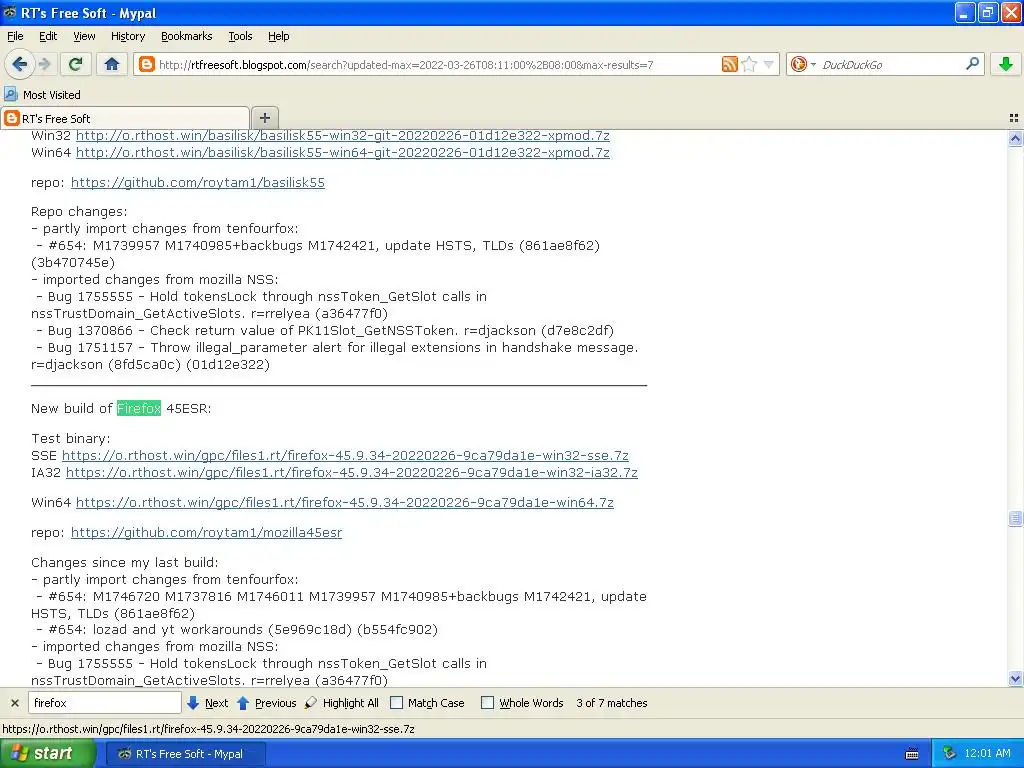Click the URL address field
Viewport: 1024px width, 768px height.
pyautogui.click(x=438, y=64)
